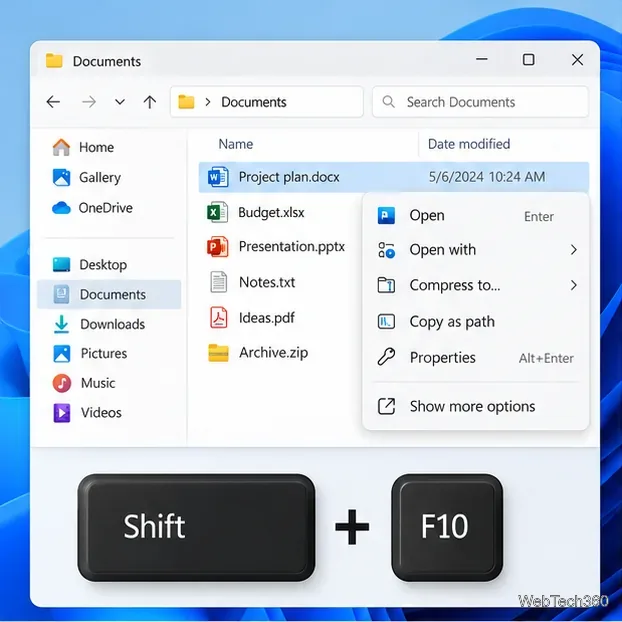Click the title bar Documents folder icon
Image resolution: width=622 pixels, height=622 pixels.
click(x=54, y=61)
